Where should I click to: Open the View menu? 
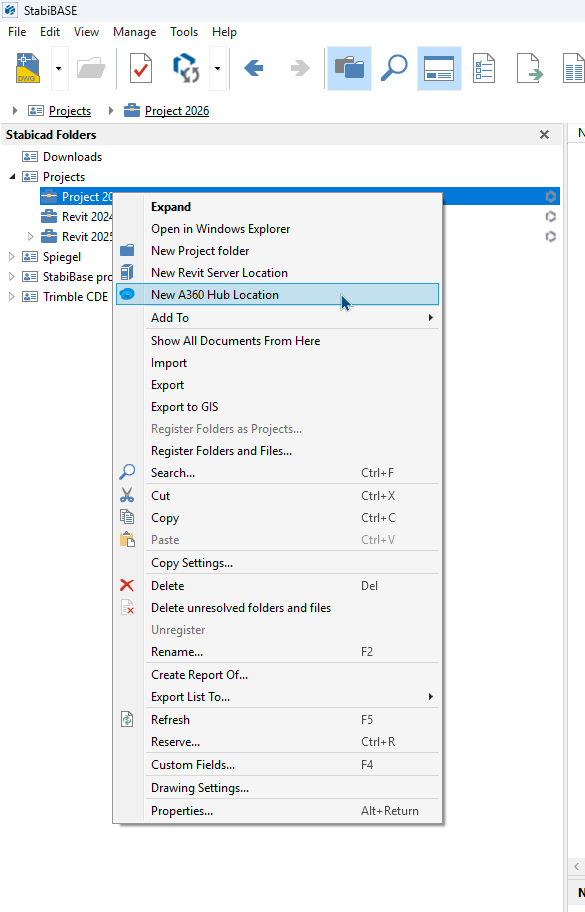[86, 32]
